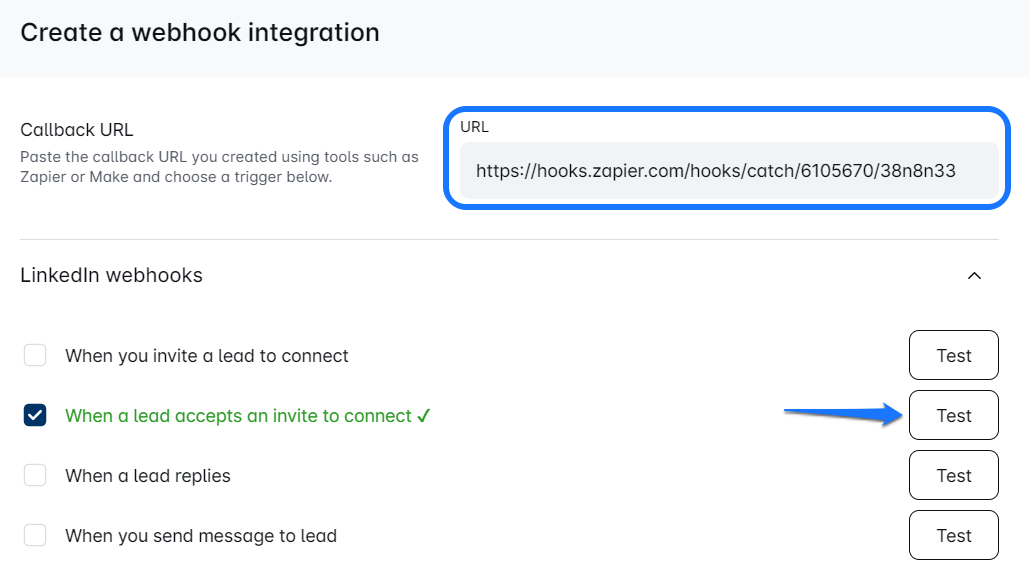Enable the invite a lead to connect checkbox
Viewport: 1029px width, 565px height.
[x=35, y=355]
